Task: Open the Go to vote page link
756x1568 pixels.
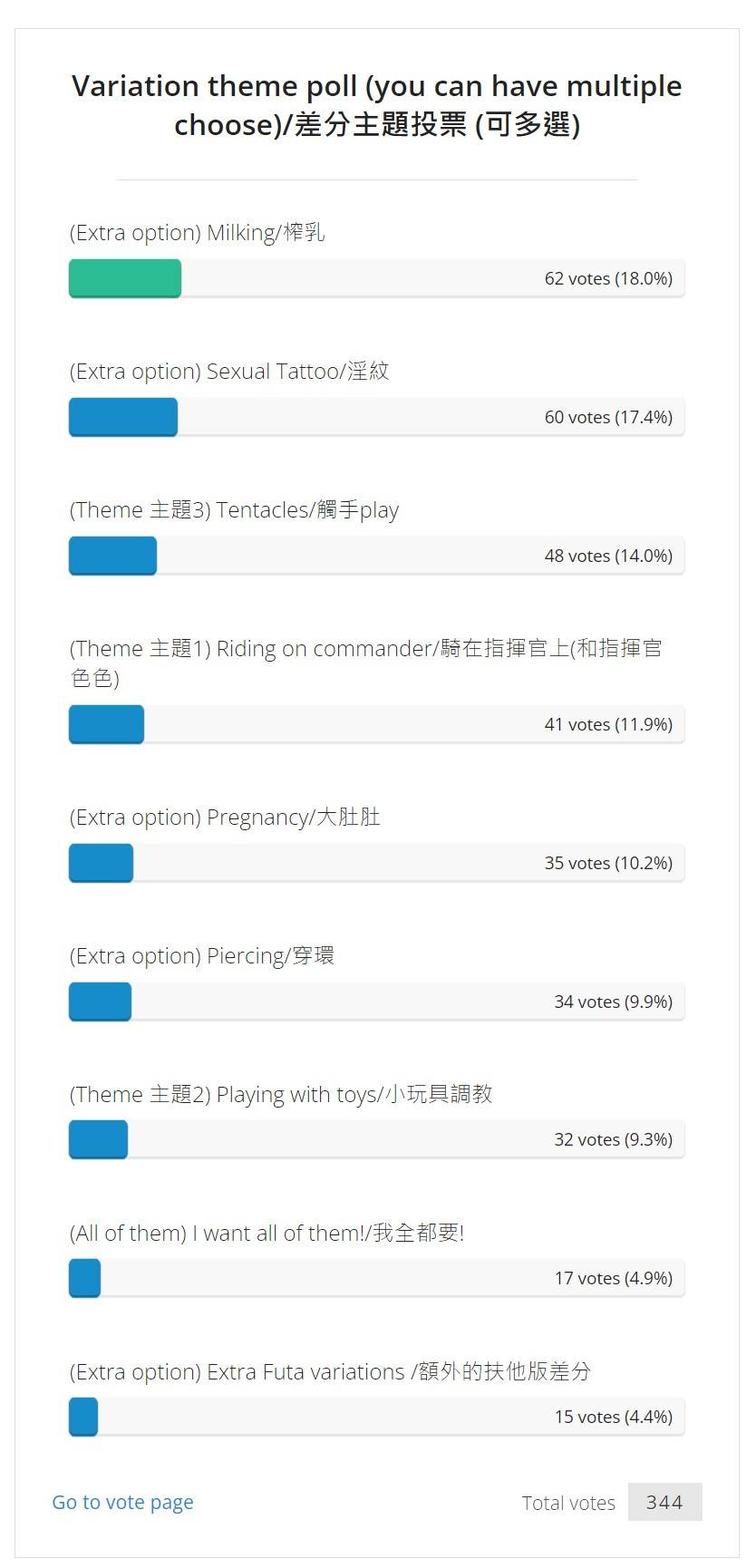Action: pyautogui.click(x=122, y=1502)
